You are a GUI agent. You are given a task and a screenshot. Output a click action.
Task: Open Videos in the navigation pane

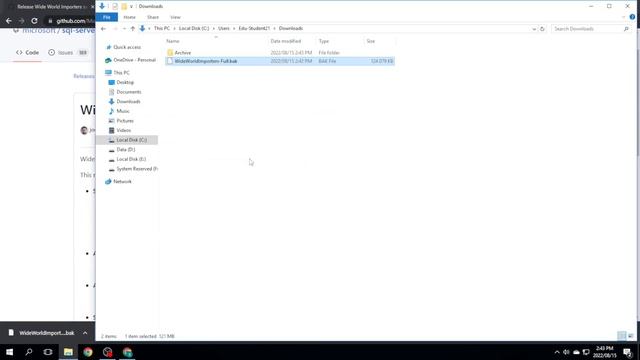[x=124, y=131]
